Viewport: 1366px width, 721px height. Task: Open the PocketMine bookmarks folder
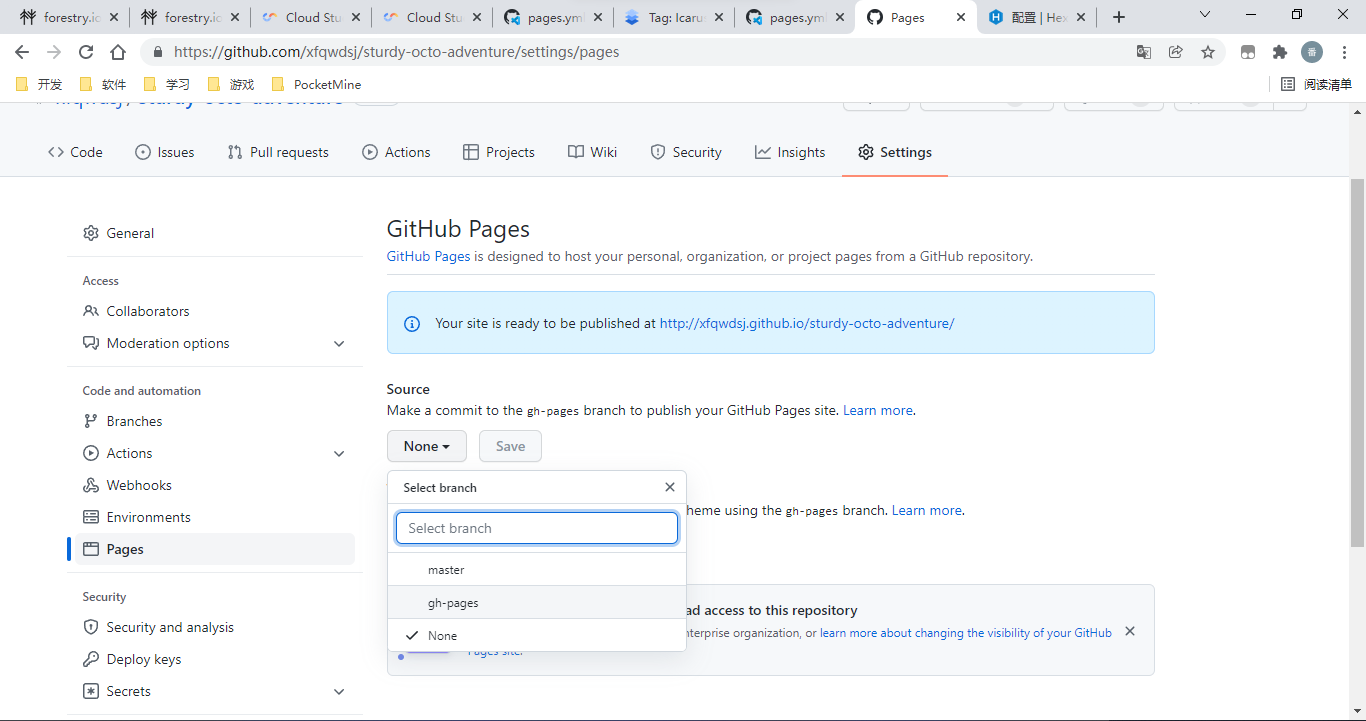click(317, 84)
